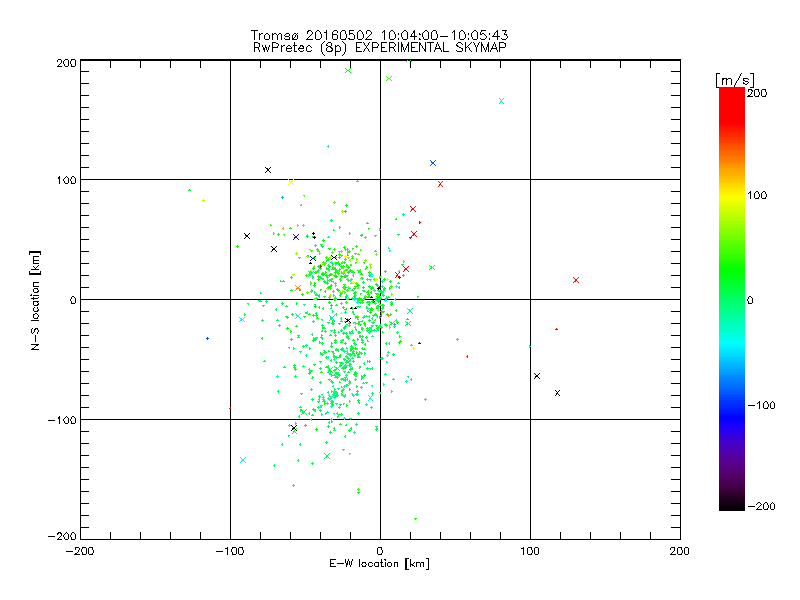Click the colorbar tick label "0"
800x600 pixels.
(x=750, y=301)
